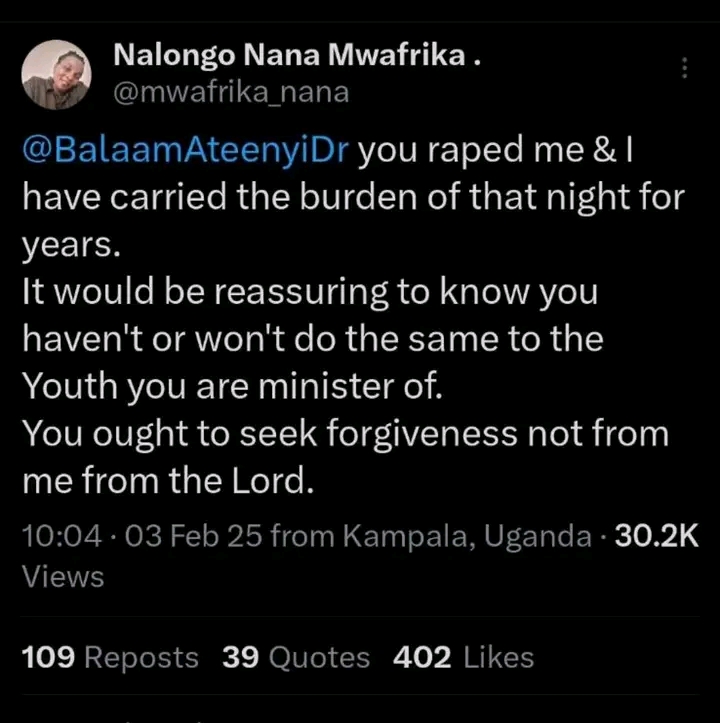View the 402 Likes list
This screenshot has height=723, width=720.
click(463, 657)
